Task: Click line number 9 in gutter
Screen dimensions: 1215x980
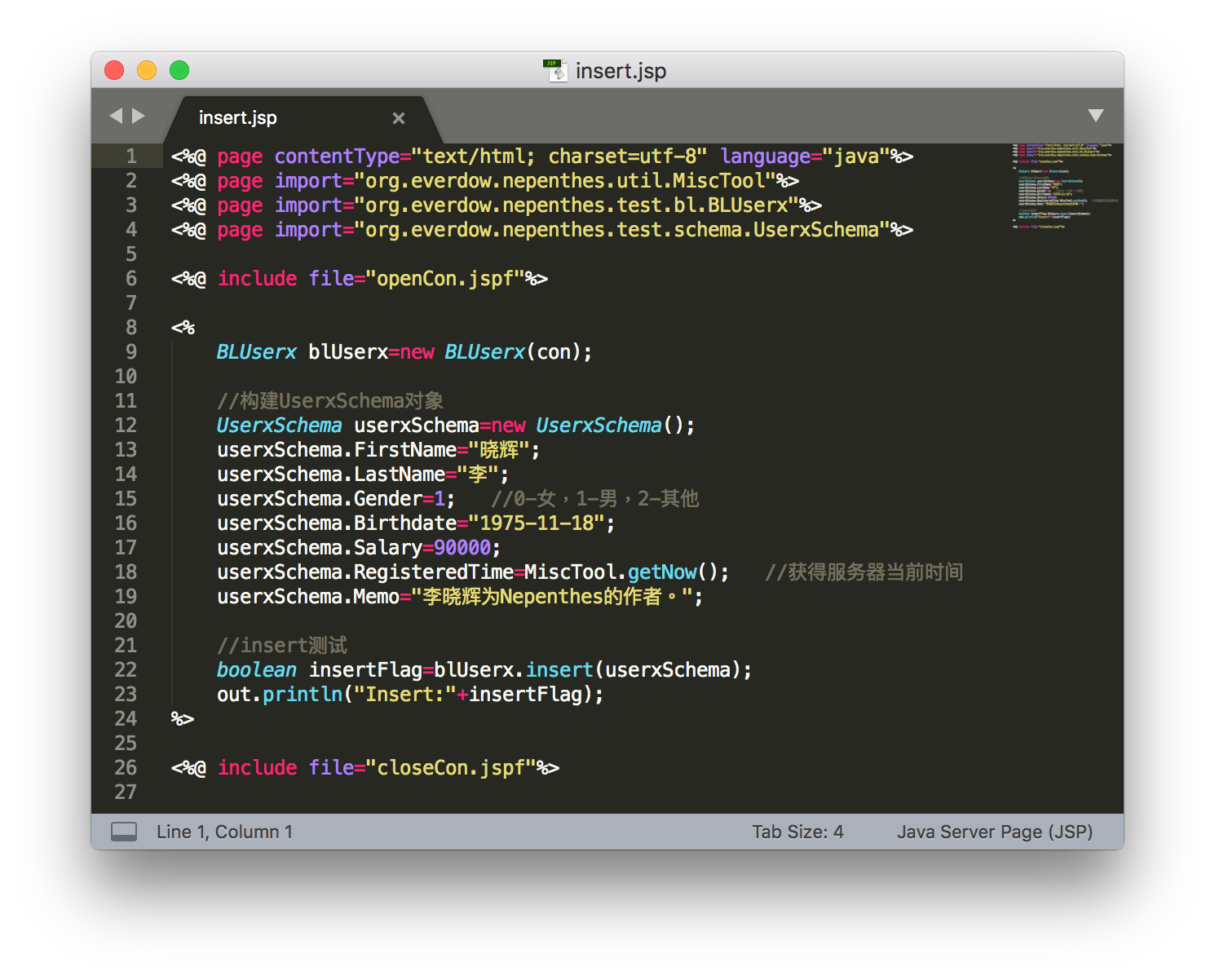Action: [x=131, y=351]
